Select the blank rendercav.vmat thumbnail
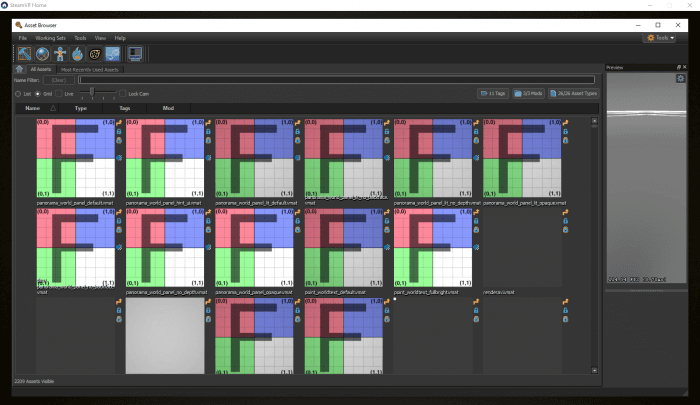Viewport: 700px width, 405px height. point(522,247)
